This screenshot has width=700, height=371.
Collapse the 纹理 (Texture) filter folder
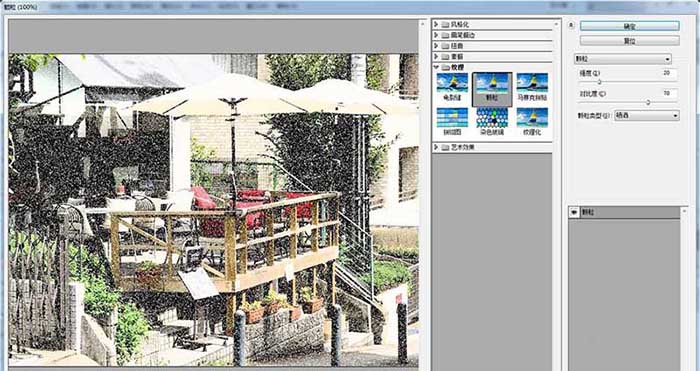tap(436, 67)
